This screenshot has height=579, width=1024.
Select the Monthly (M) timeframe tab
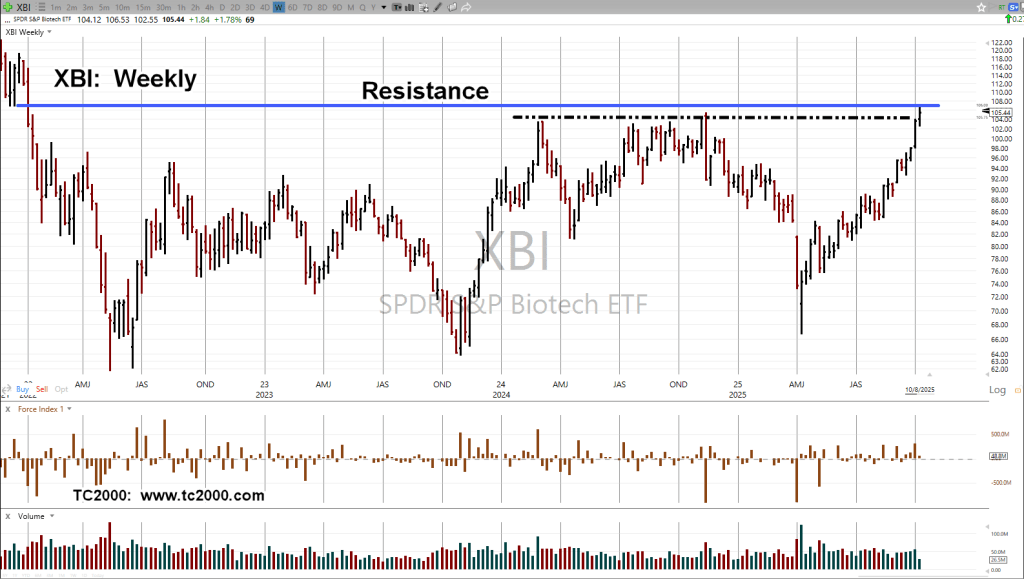point(351,7)
